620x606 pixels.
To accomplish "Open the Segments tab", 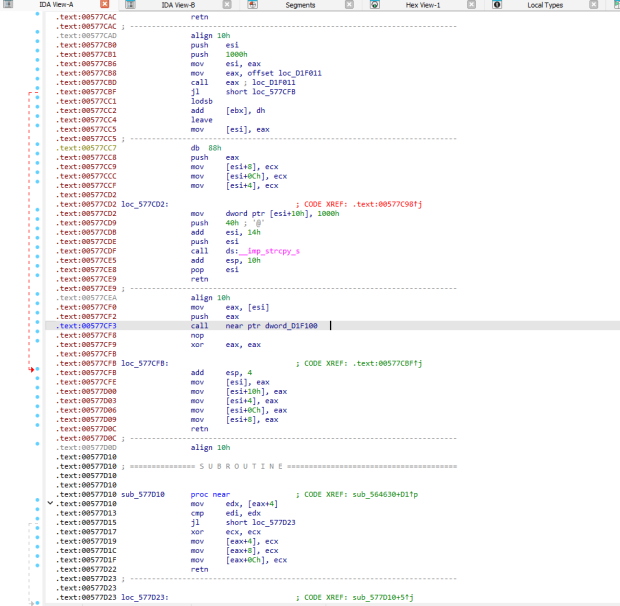I will pos(300,5).
